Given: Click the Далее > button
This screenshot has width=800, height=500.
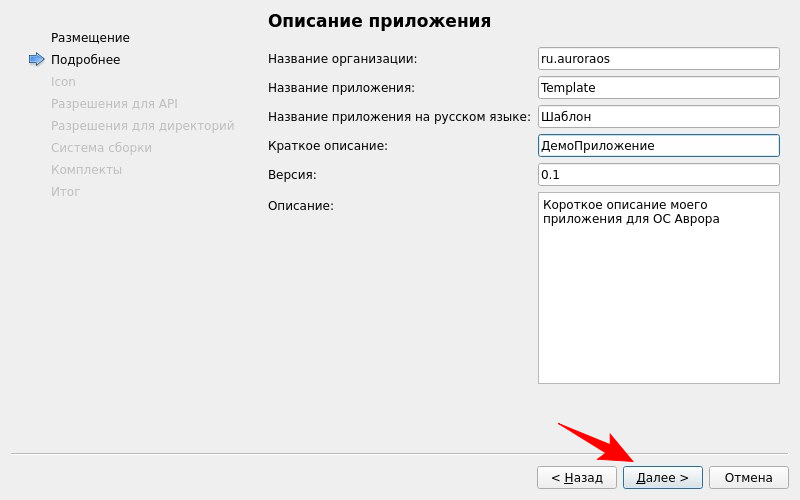Looking at the screenshot, I should [662, 478].
